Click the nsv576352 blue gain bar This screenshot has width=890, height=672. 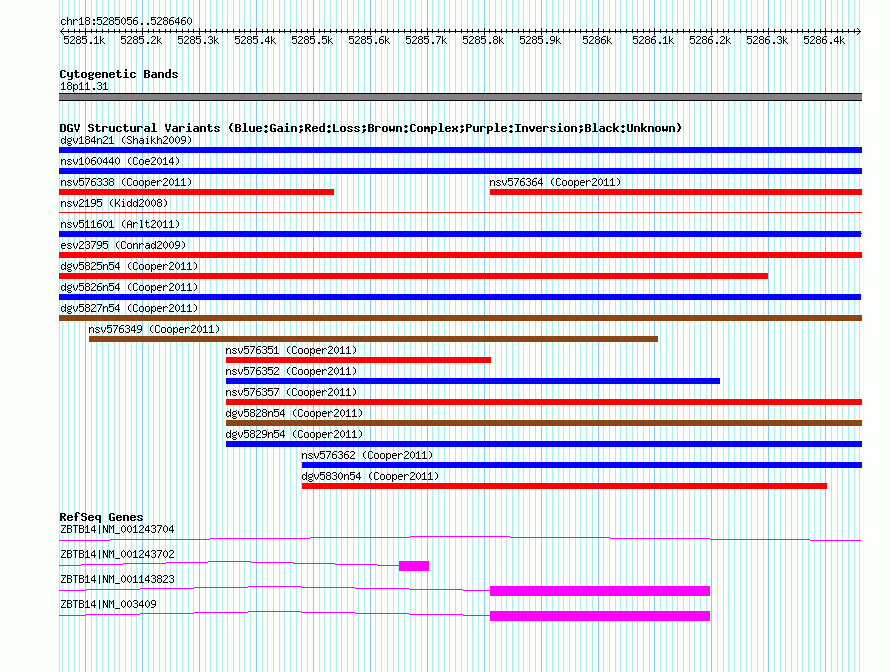pos(473,381)
